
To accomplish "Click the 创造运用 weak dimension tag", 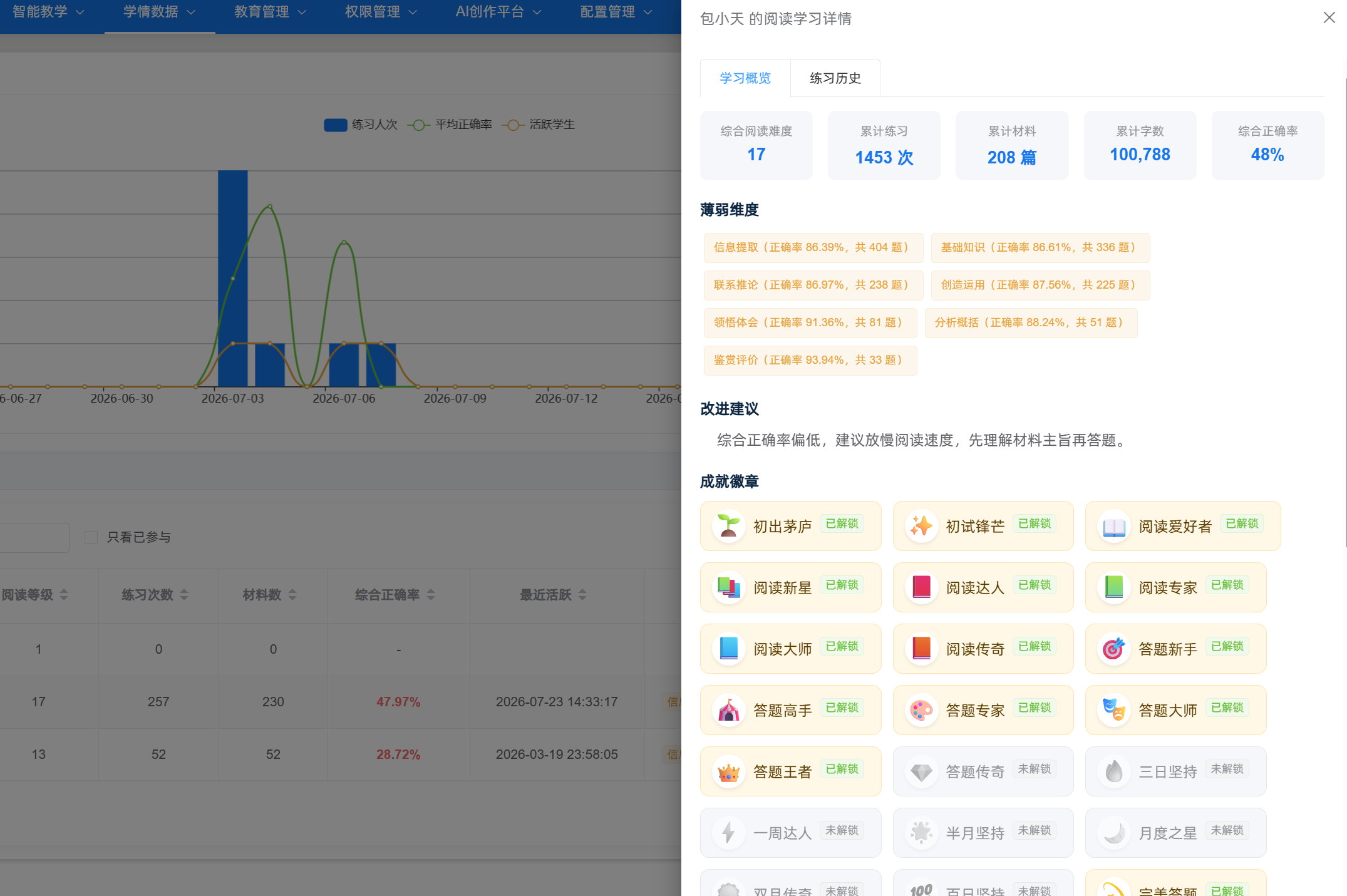I will pyautogui.click(x=1040, y=286).
